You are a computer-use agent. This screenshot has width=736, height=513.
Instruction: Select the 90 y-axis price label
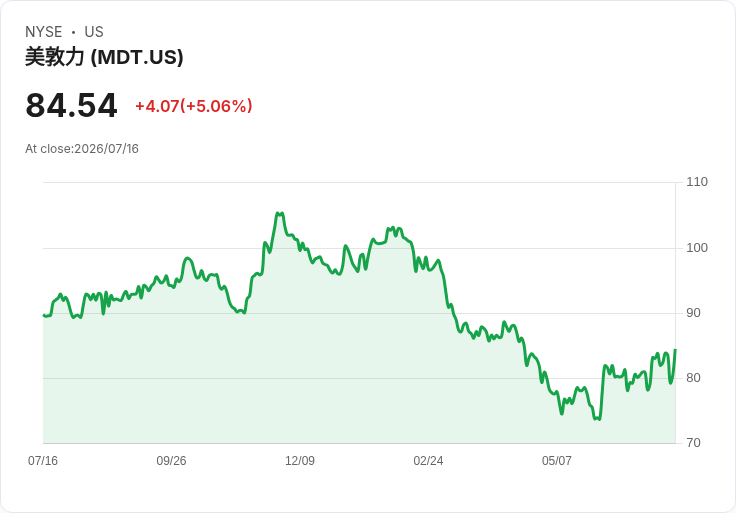pos(693,313)
